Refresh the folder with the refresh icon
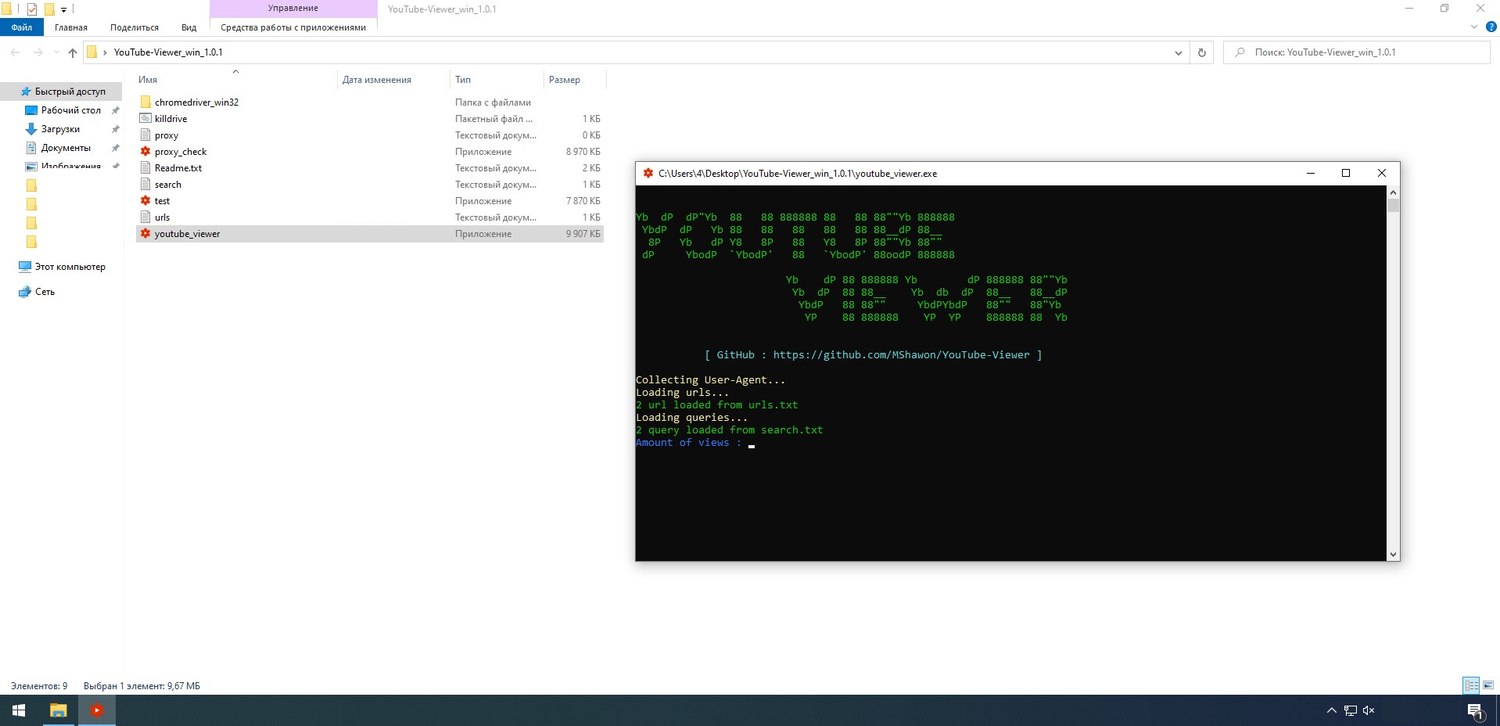 point(1203,52)
